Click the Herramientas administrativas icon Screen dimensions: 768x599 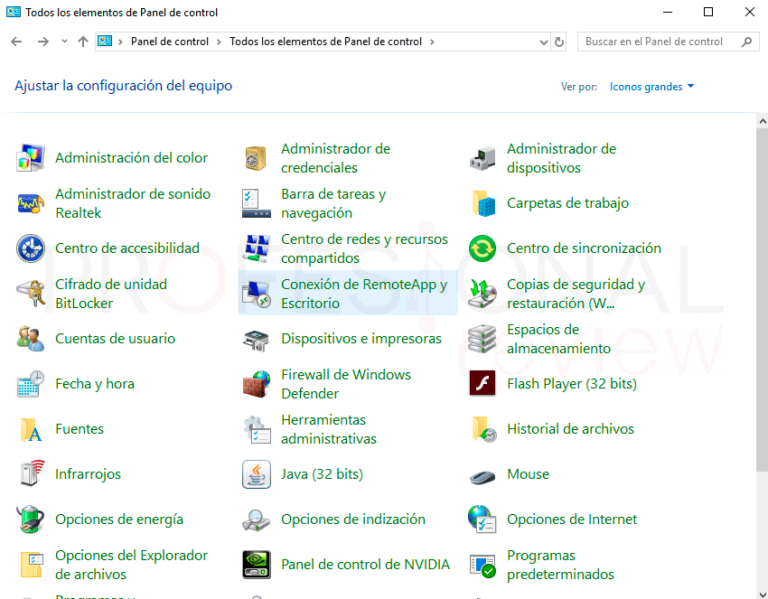[257, 430]
